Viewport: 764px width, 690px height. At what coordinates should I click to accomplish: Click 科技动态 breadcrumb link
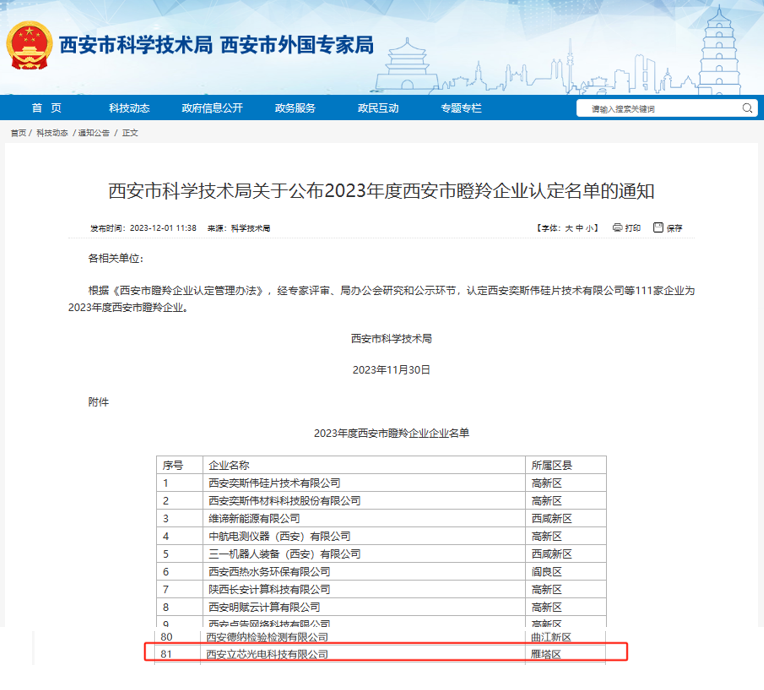[52, 133]
